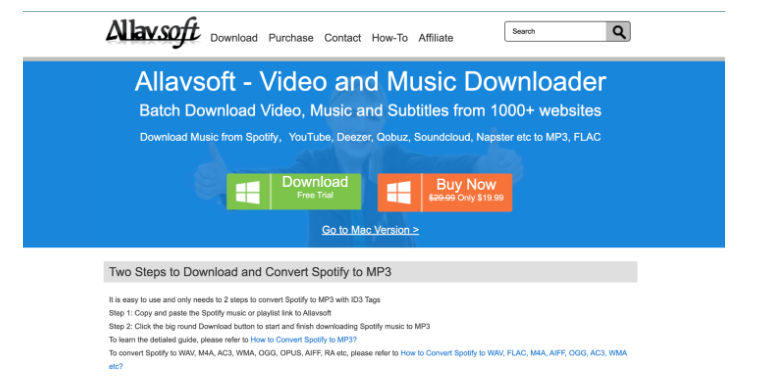Follow the Go to Mac Version link
Screen dimensions: 768x378
coord(370,230)
